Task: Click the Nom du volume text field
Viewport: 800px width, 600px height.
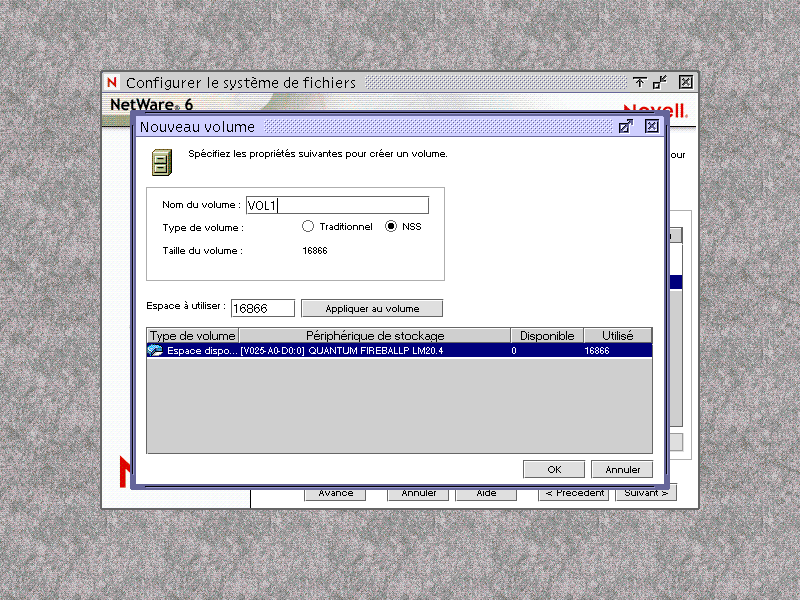Action: pos(337,205)
